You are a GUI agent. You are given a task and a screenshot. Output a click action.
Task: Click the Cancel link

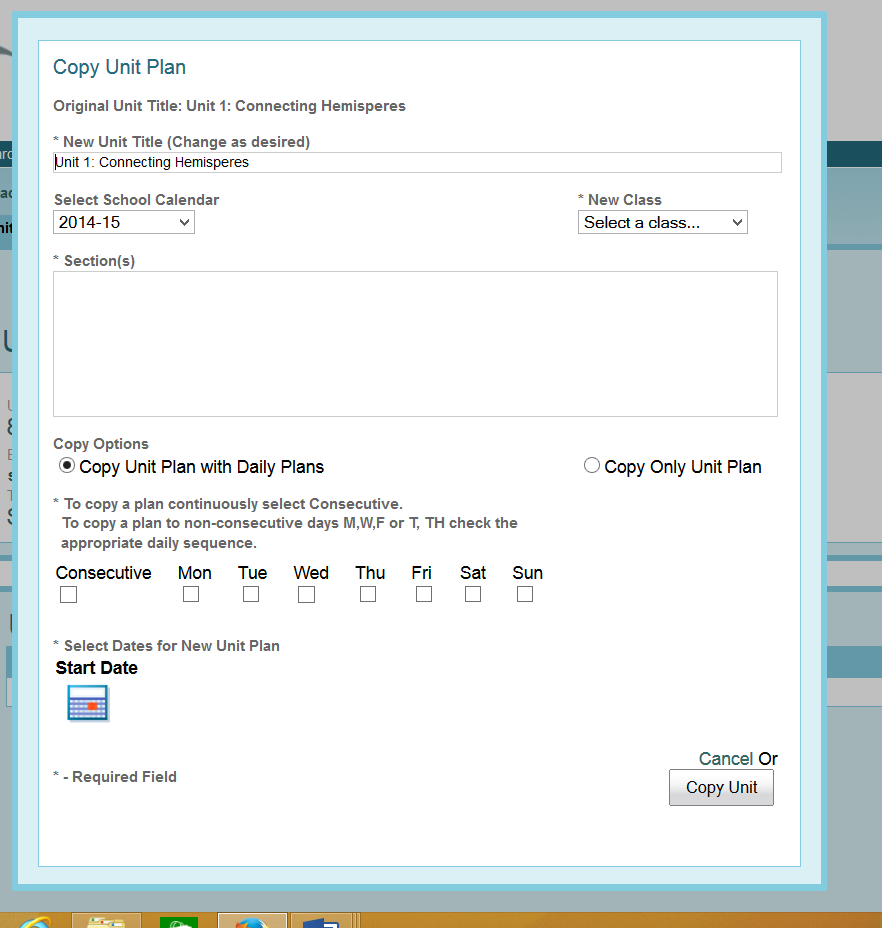(x=726, y=759)
